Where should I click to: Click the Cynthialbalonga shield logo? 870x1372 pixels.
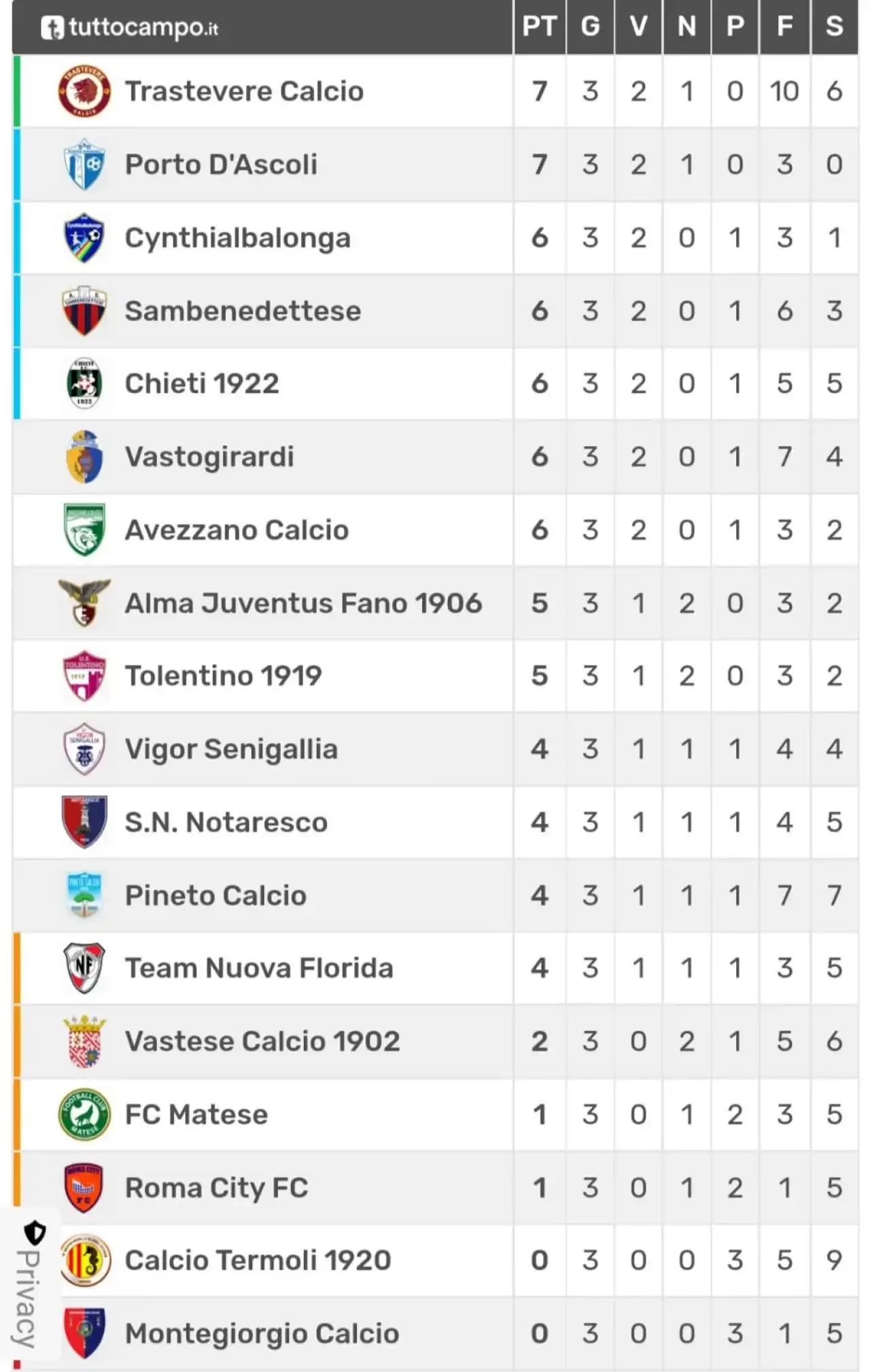[84, 238]
